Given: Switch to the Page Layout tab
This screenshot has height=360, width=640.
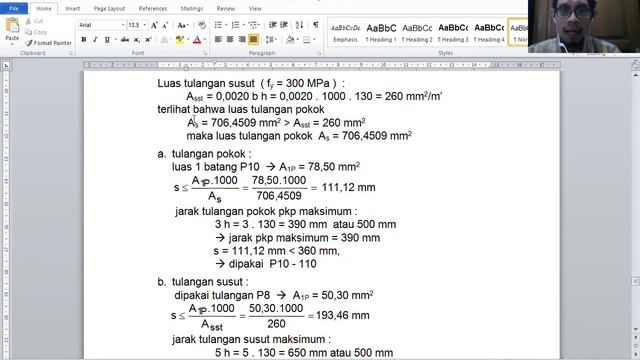Looking at the screenshot, I should click(109, 8).
